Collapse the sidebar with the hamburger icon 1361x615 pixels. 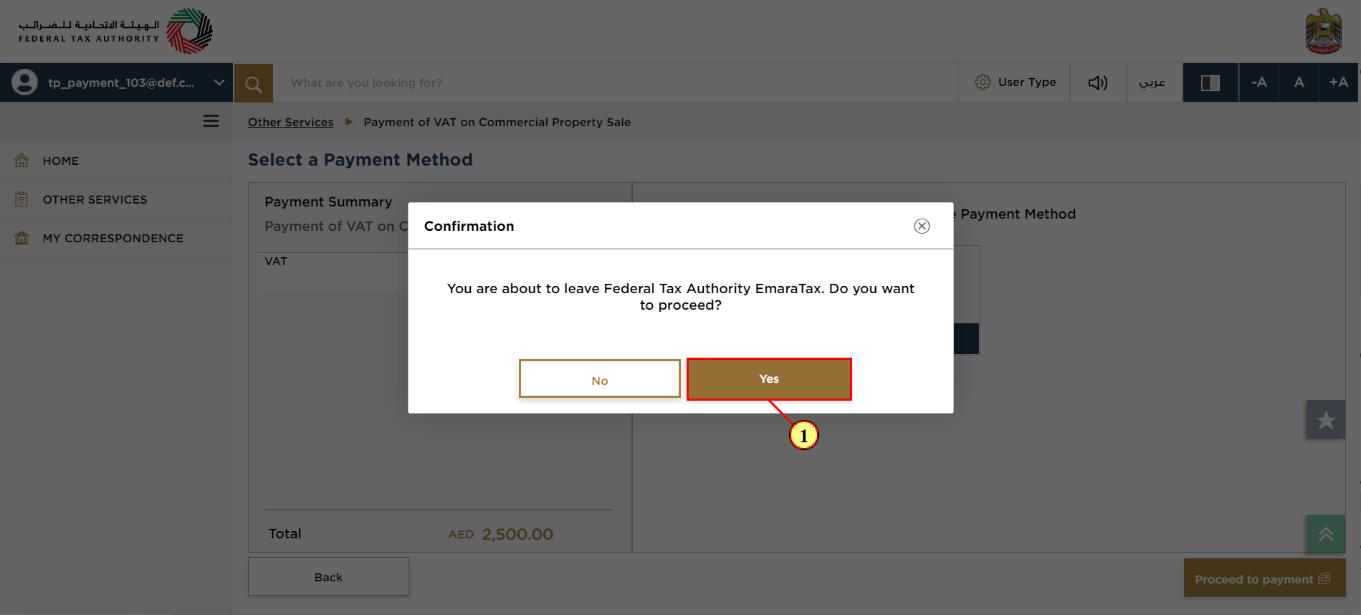point(211,121)
